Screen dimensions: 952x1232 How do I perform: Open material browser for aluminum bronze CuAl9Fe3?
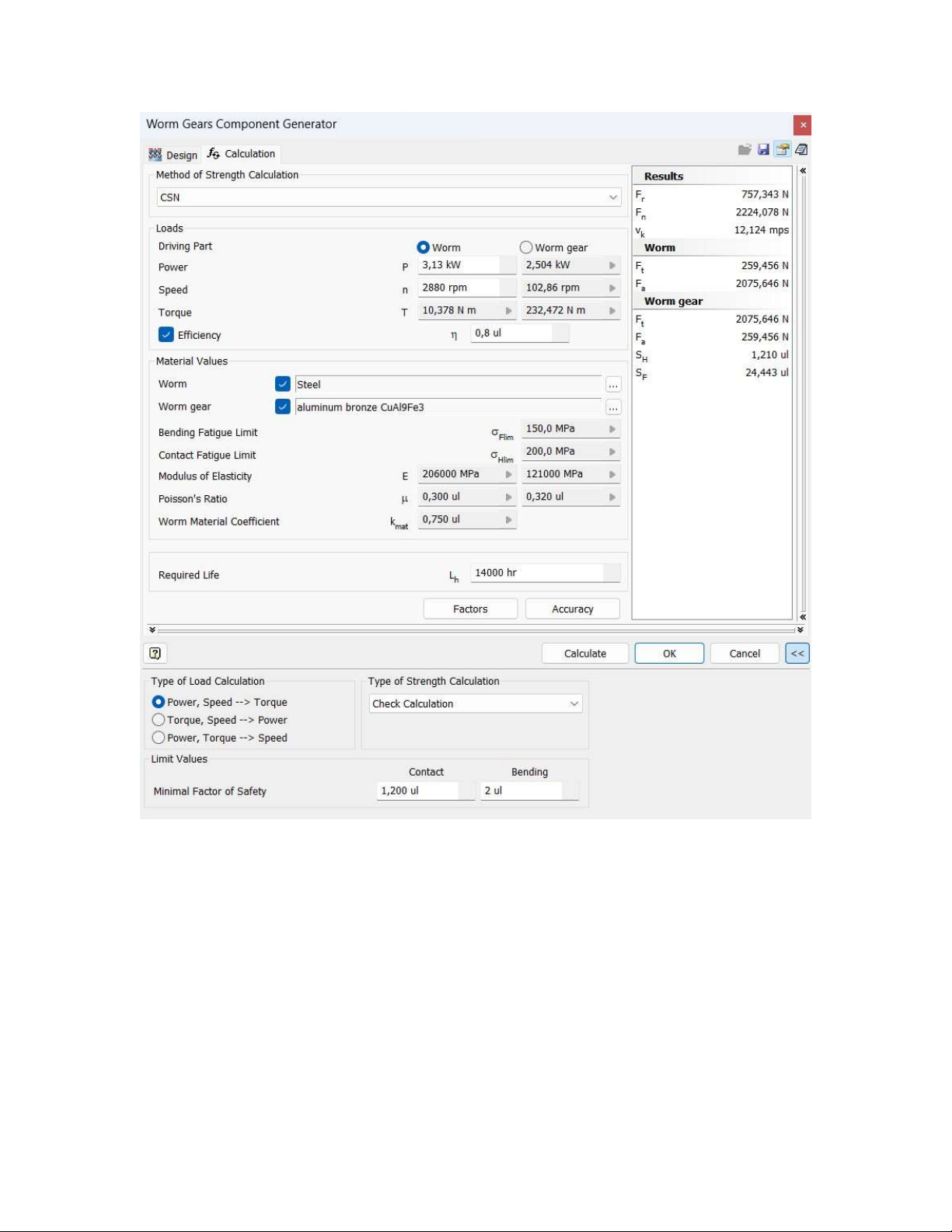(x=613, y=407)
